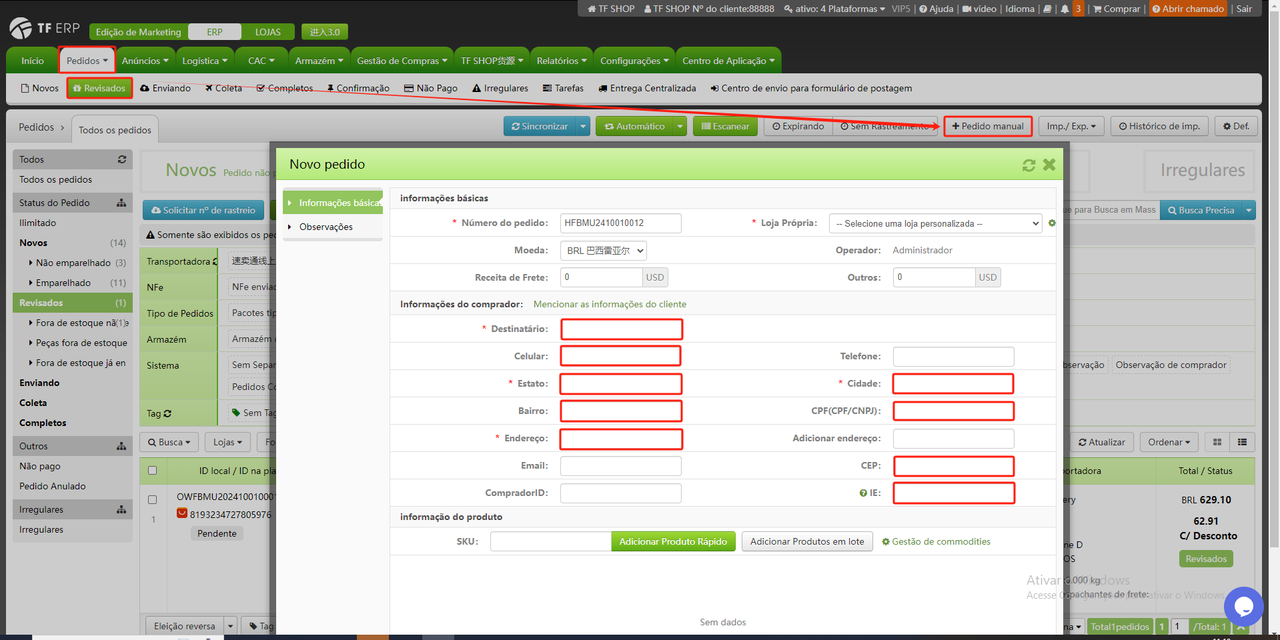Image resolution: width=1280 pixels, height=640 pixels.
Task: Switch to list view icon
Action: click(1242, 442)
